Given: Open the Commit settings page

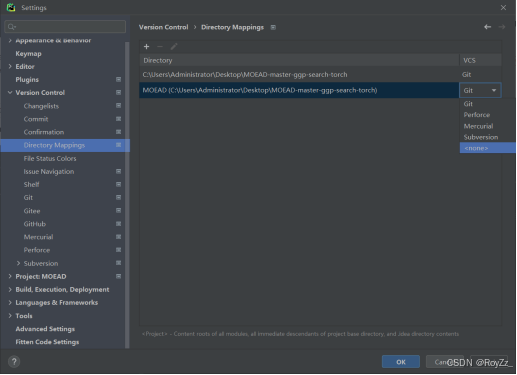Looking at the screenshot, I should (x=36, y=119).
